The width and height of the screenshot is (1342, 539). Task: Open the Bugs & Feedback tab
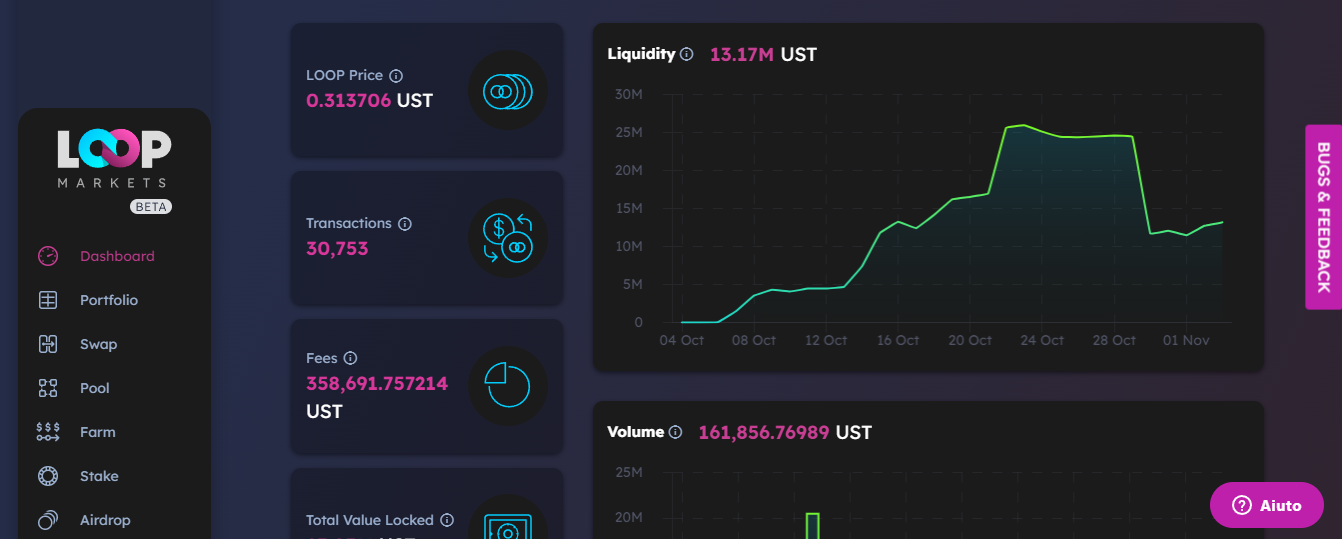point(1323,217)
